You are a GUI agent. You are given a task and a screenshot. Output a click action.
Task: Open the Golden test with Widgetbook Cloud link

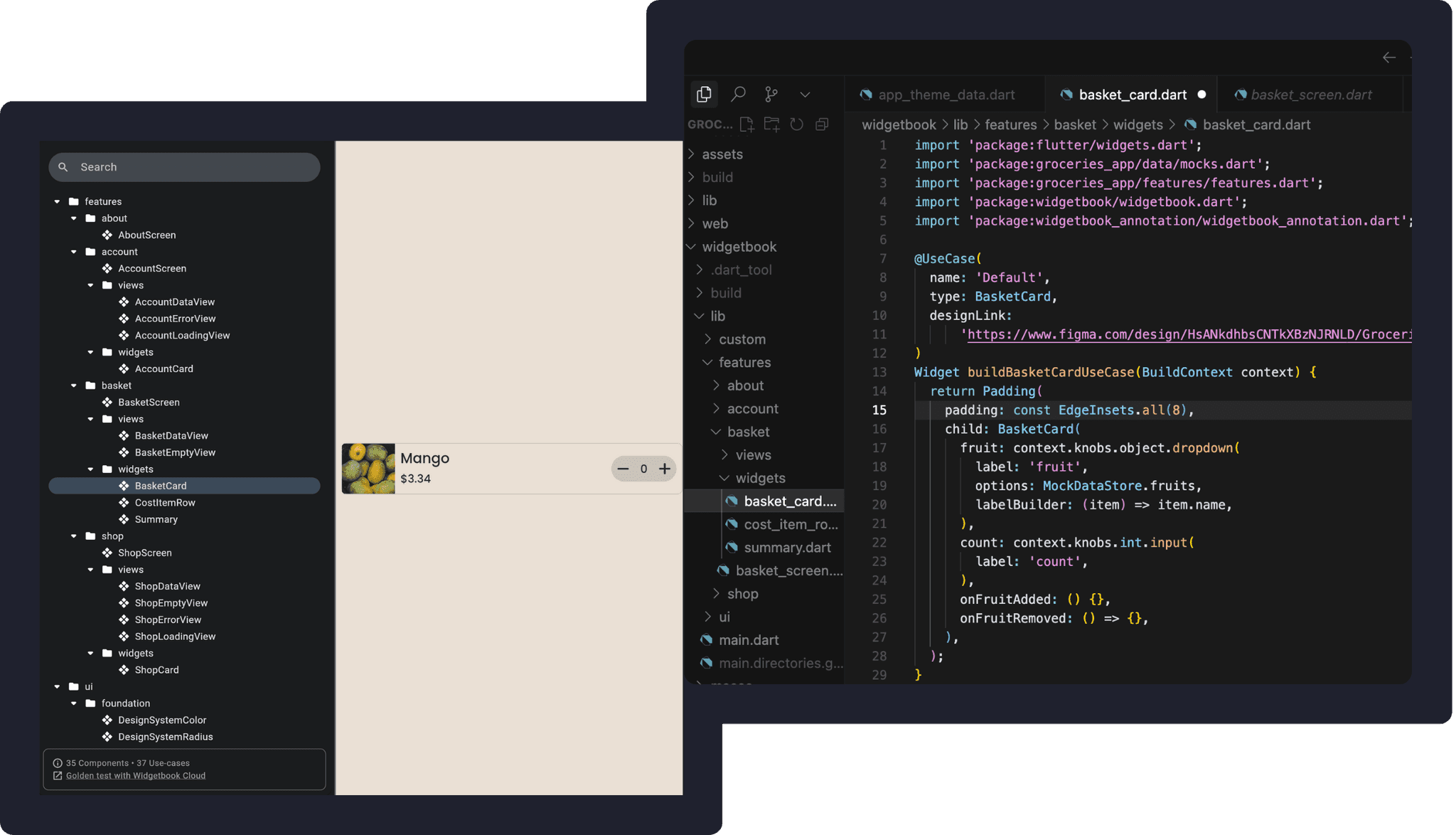pos(135,775)
